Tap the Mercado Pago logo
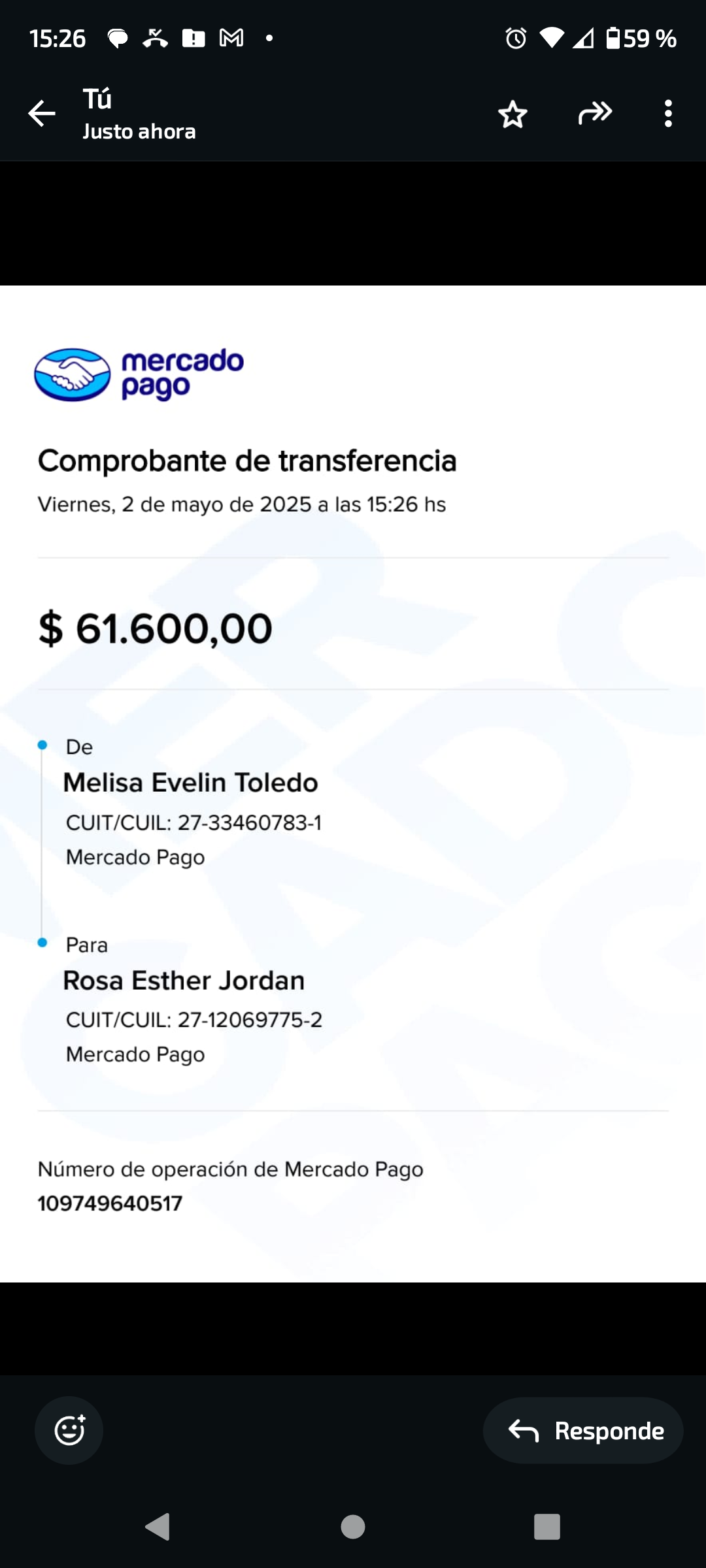The image size is (706, 1568). [x=139, y=374]
